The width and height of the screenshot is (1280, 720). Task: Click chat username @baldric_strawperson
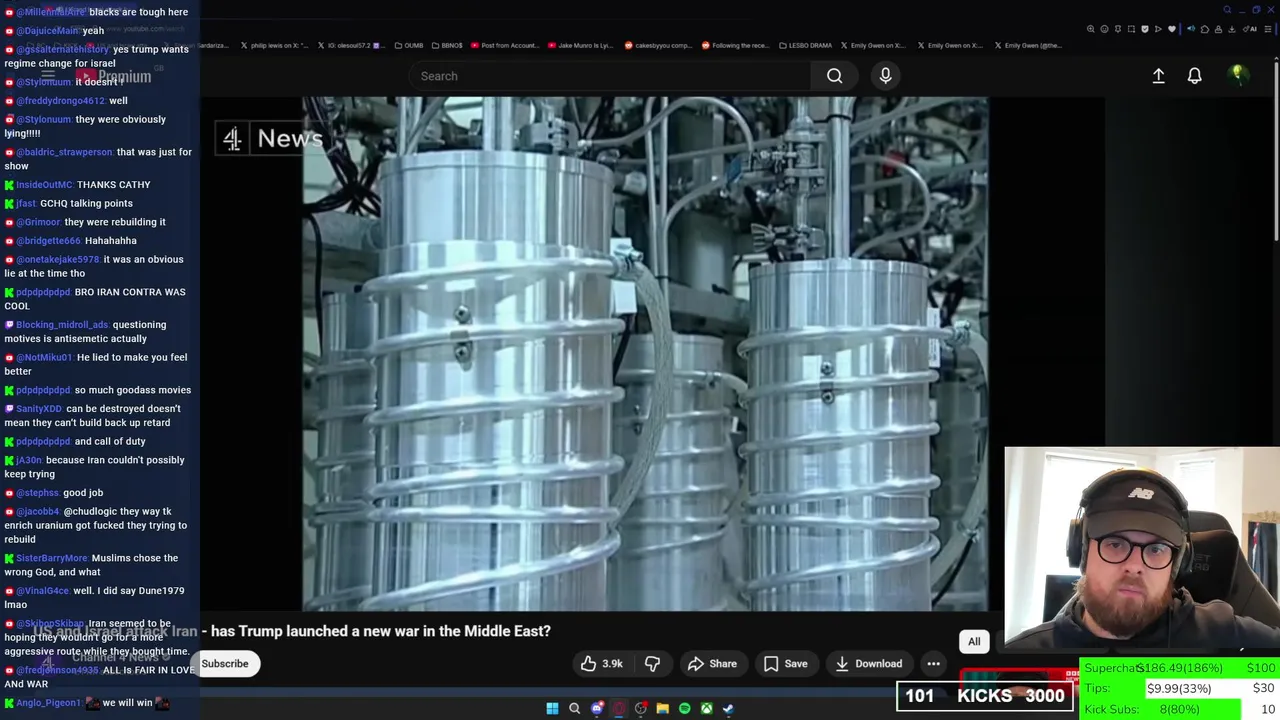click(64, 152)
